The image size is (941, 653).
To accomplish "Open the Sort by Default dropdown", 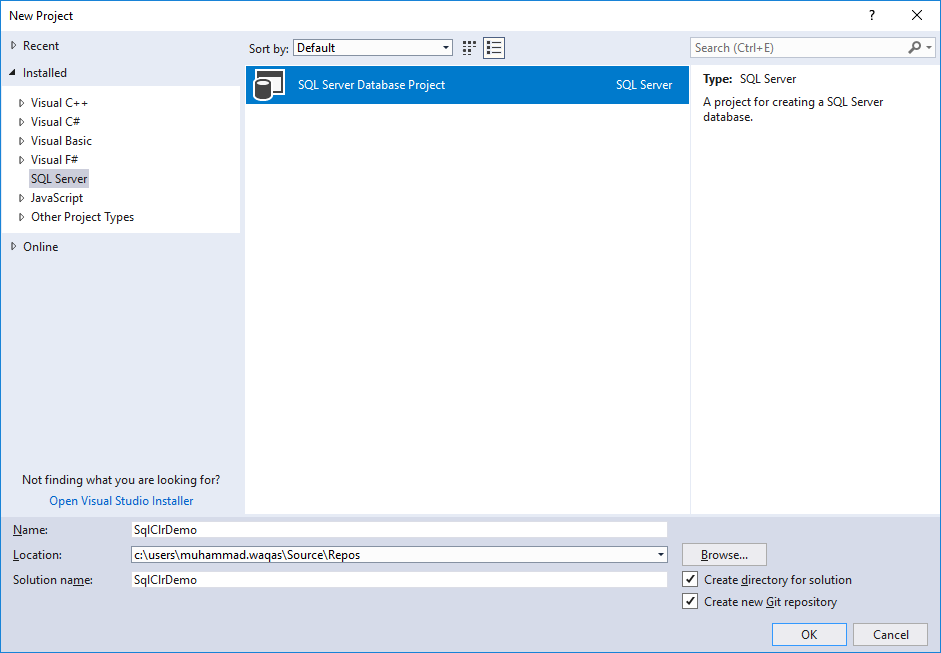I will (373, 48).
